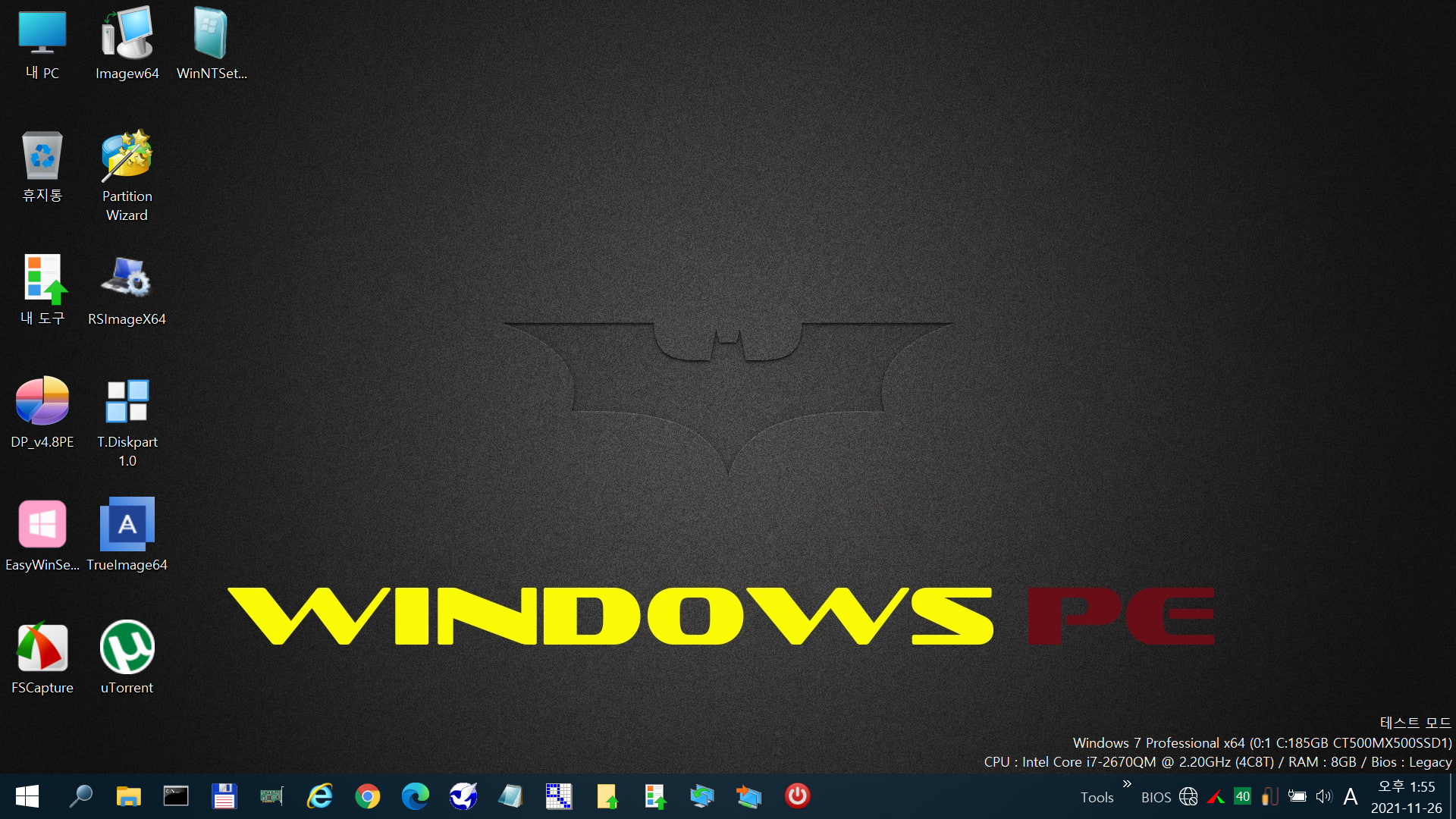Select the uTorrent desktop shortcut
This screenshot has height=819, width=1456.
pos(127,657)
